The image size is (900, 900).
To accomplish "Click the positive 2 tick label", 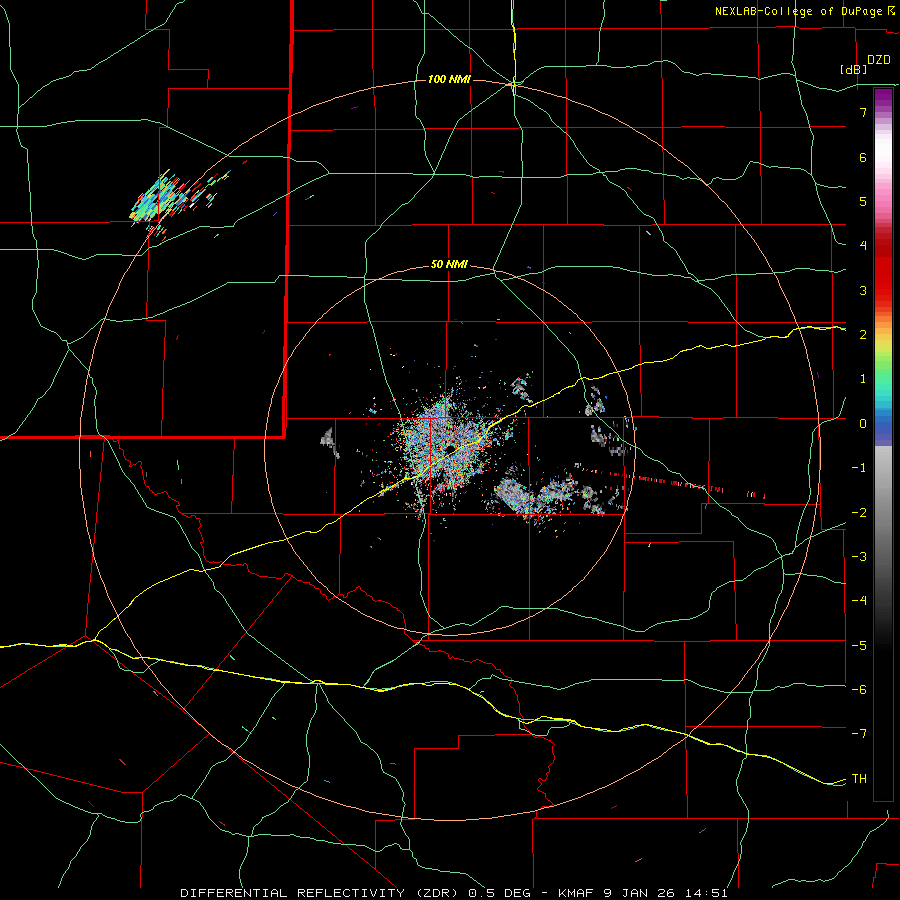I will (863, 335).
